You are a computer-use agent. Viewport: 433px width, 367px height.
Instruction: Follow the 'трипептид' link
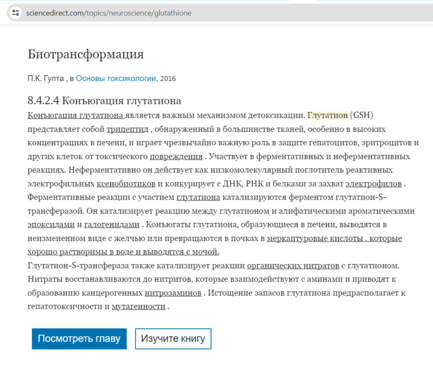(x=127, y=129)
